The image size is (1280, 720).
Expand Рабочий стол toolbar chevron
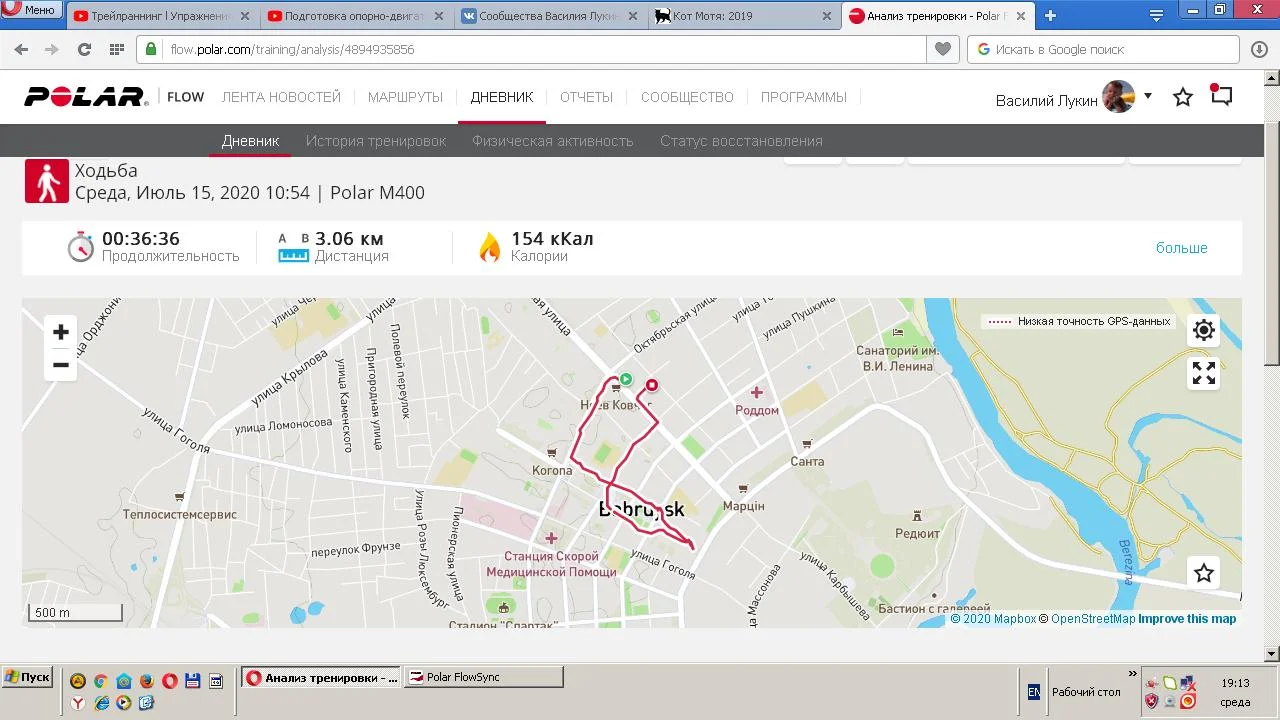(x=1133, y=674)
